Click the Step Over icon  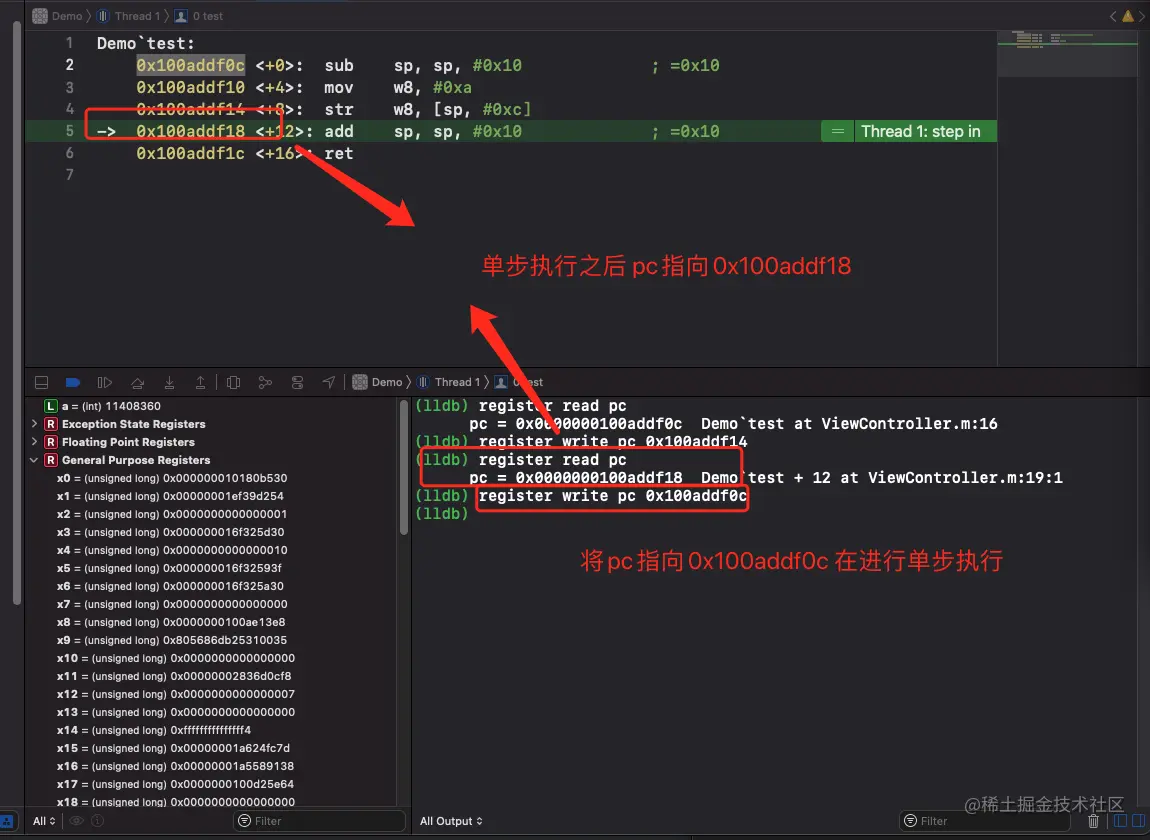click(x=137, y=382)
